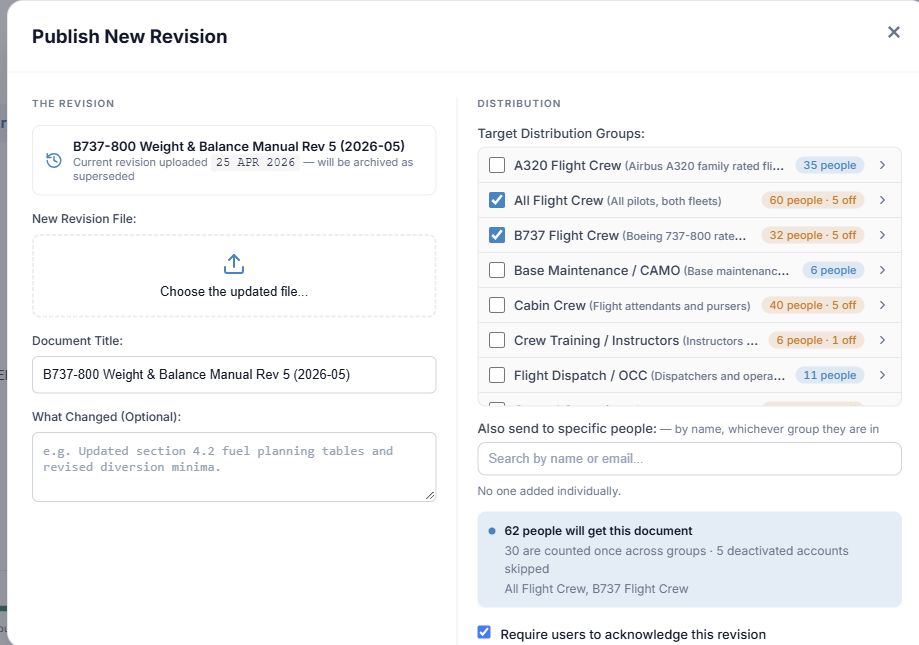The height and width of the screenshot is (645, 919).
Task: Click the 40 people · 5 off badge
Action: tap(812, 305)
